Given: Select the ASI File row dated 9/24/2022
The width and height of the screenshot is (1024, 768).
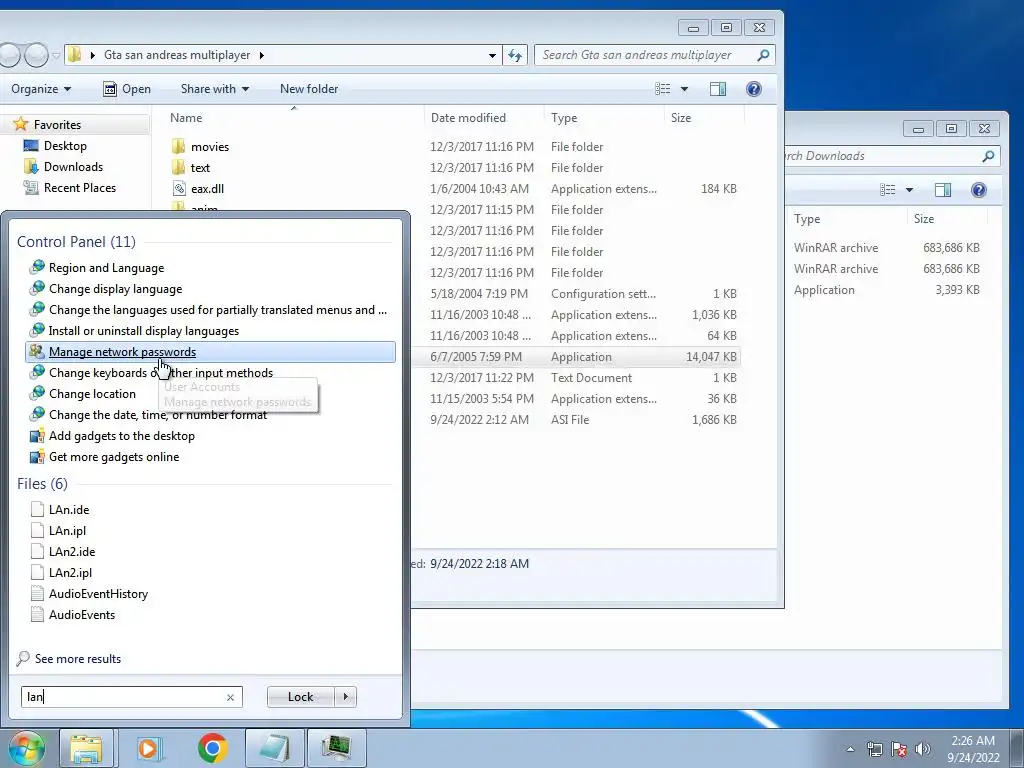Looking at the screenshot, I should coord(577,420).
